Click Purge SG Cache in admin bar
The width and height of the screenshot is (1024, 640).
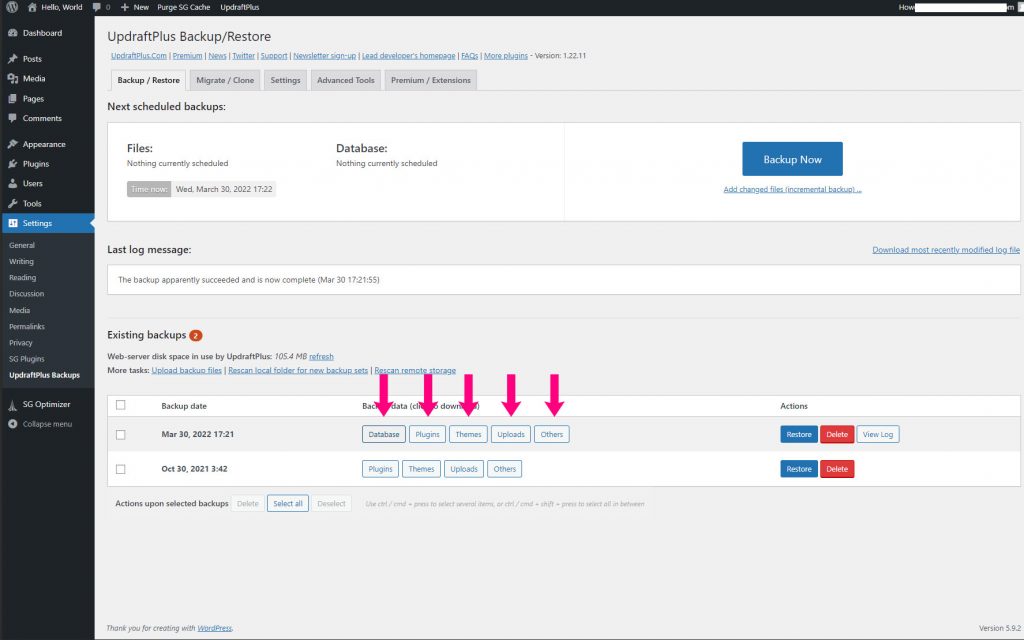(x=184, y=7)
